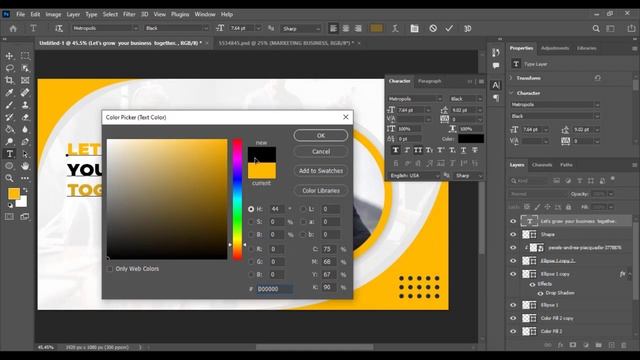Open the search icon top right
640x360 pixels.
click(596, 28)
